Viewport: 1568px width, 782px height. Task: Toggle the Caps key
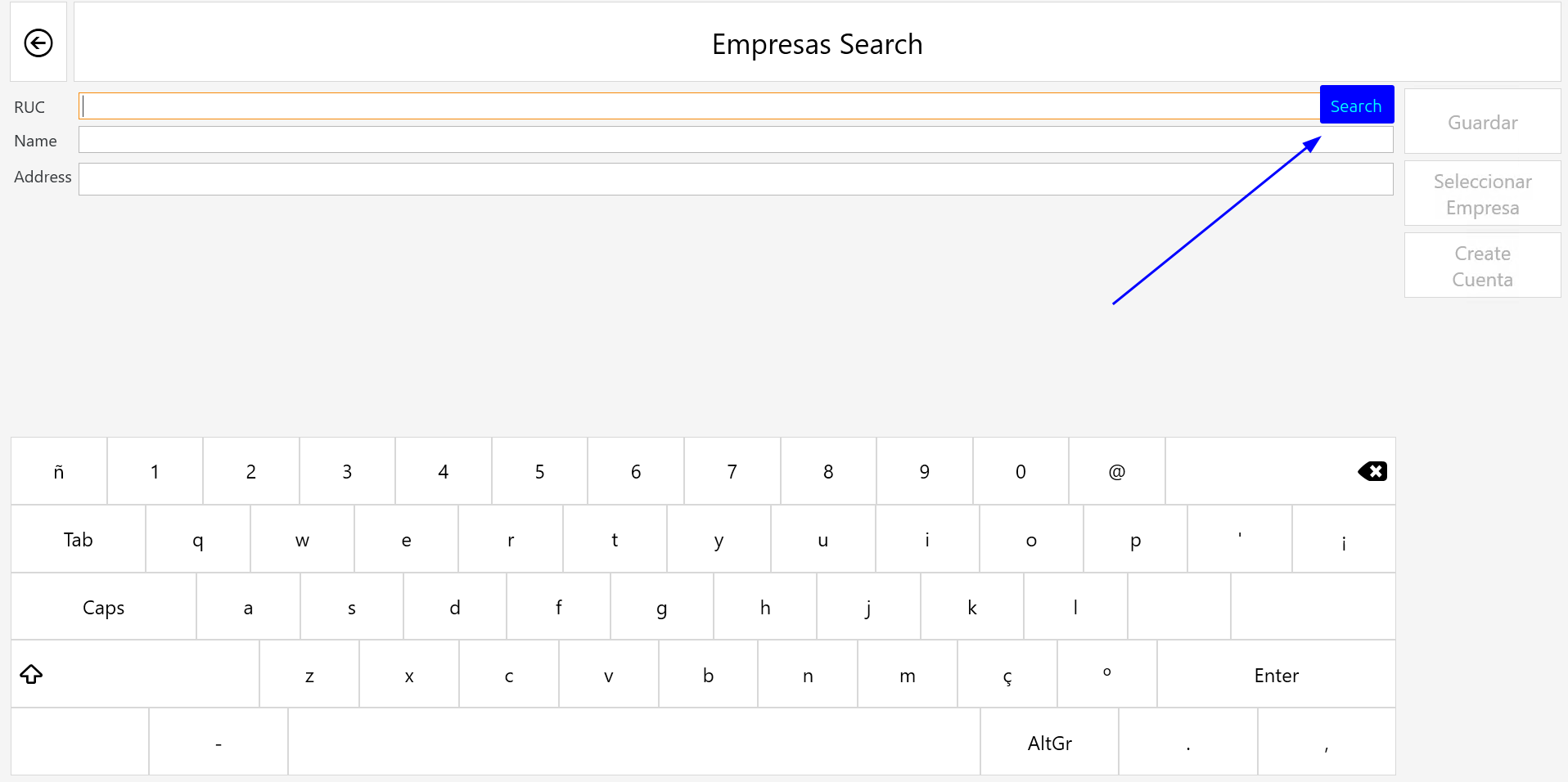point(103,607)
